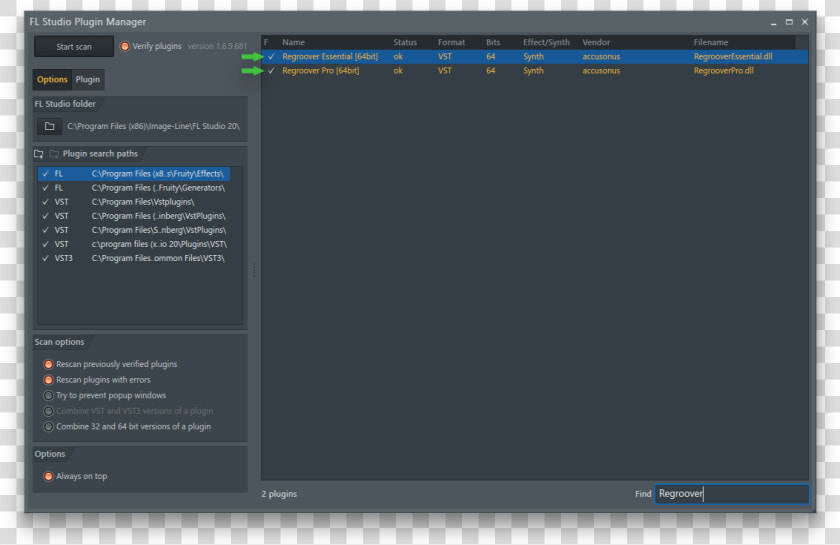Screen dimensions: 840x545
Task: Switch to the Options tab
Action: [52, 79]
